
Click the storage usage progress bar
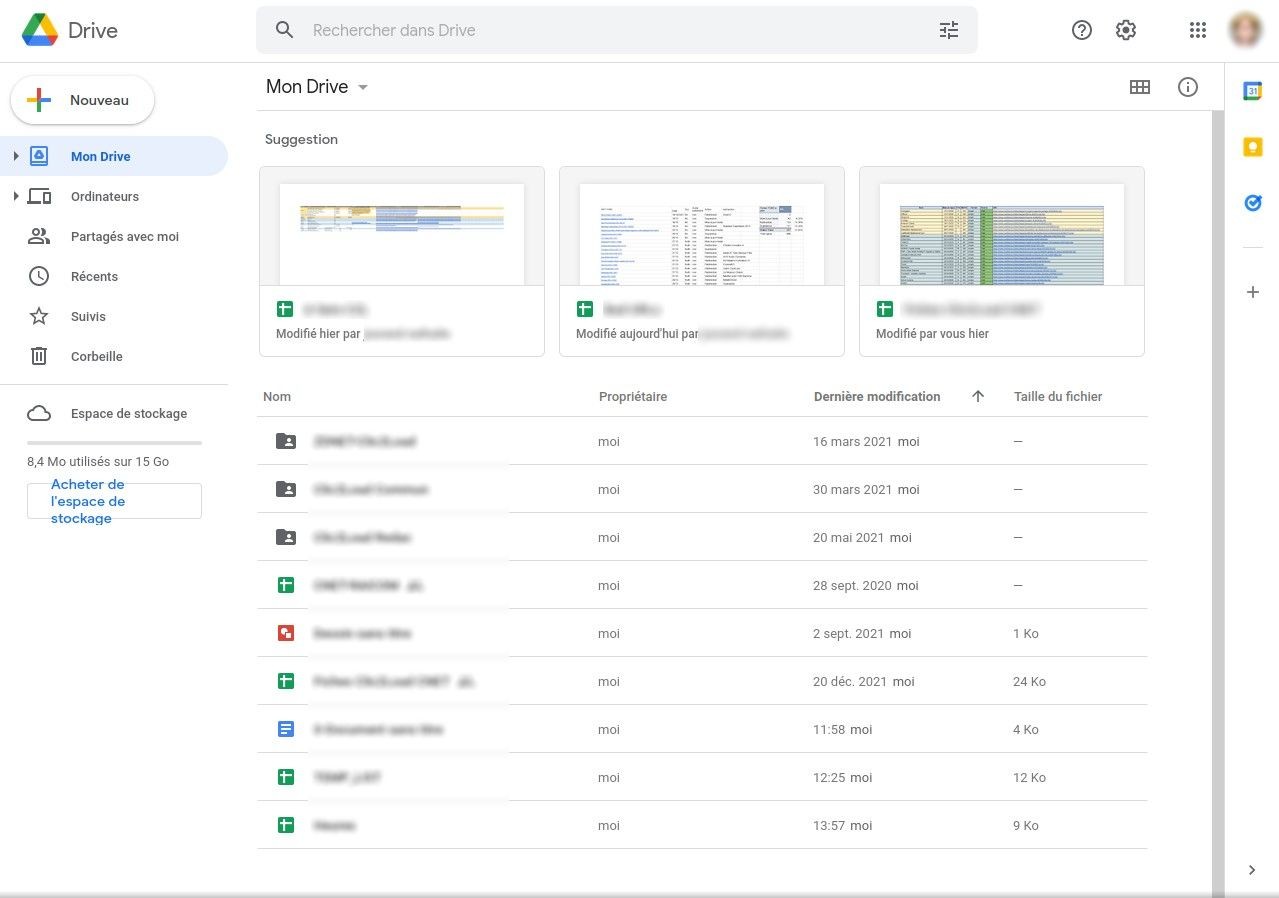coord(114,442)
